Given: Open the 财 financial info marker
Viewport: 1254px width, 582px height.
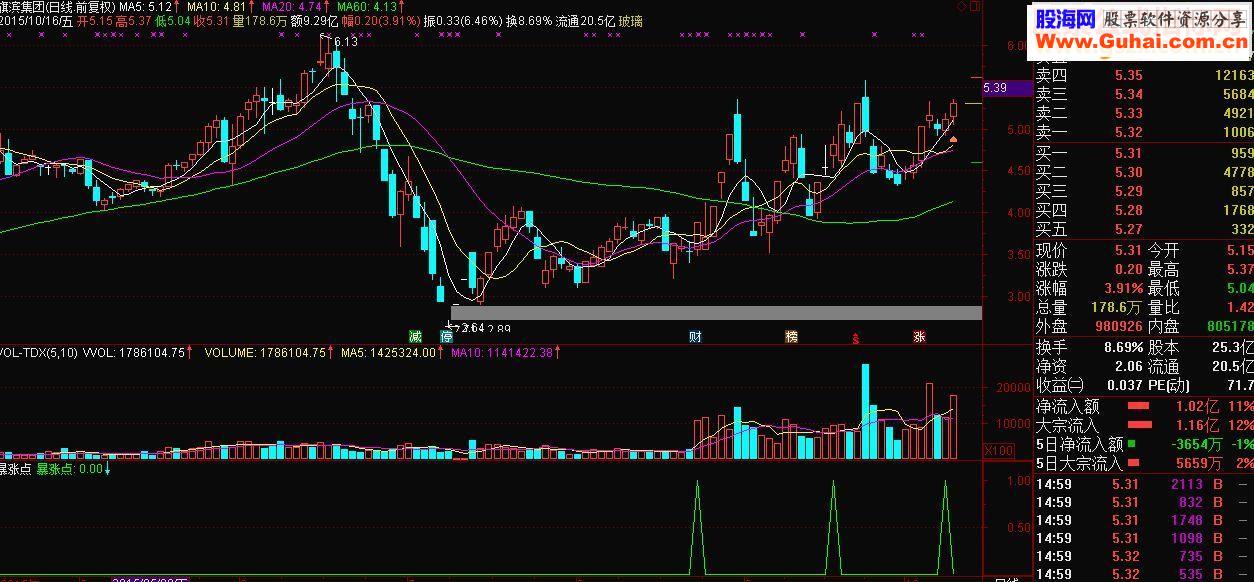Looking at the screenshot, I should click(695, 336).
